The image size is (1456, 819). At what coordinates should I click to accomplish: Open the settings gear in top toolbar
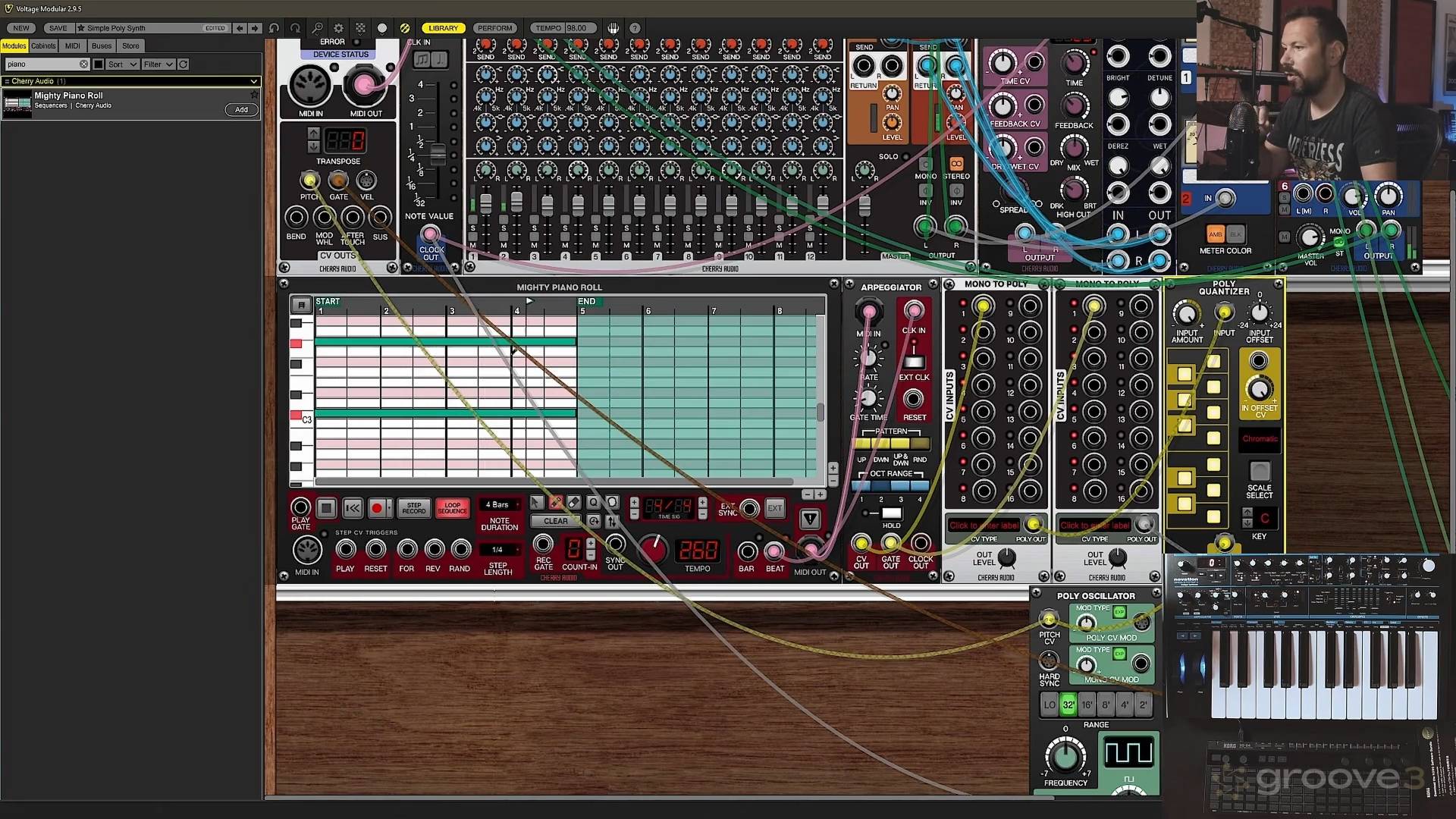339,28
